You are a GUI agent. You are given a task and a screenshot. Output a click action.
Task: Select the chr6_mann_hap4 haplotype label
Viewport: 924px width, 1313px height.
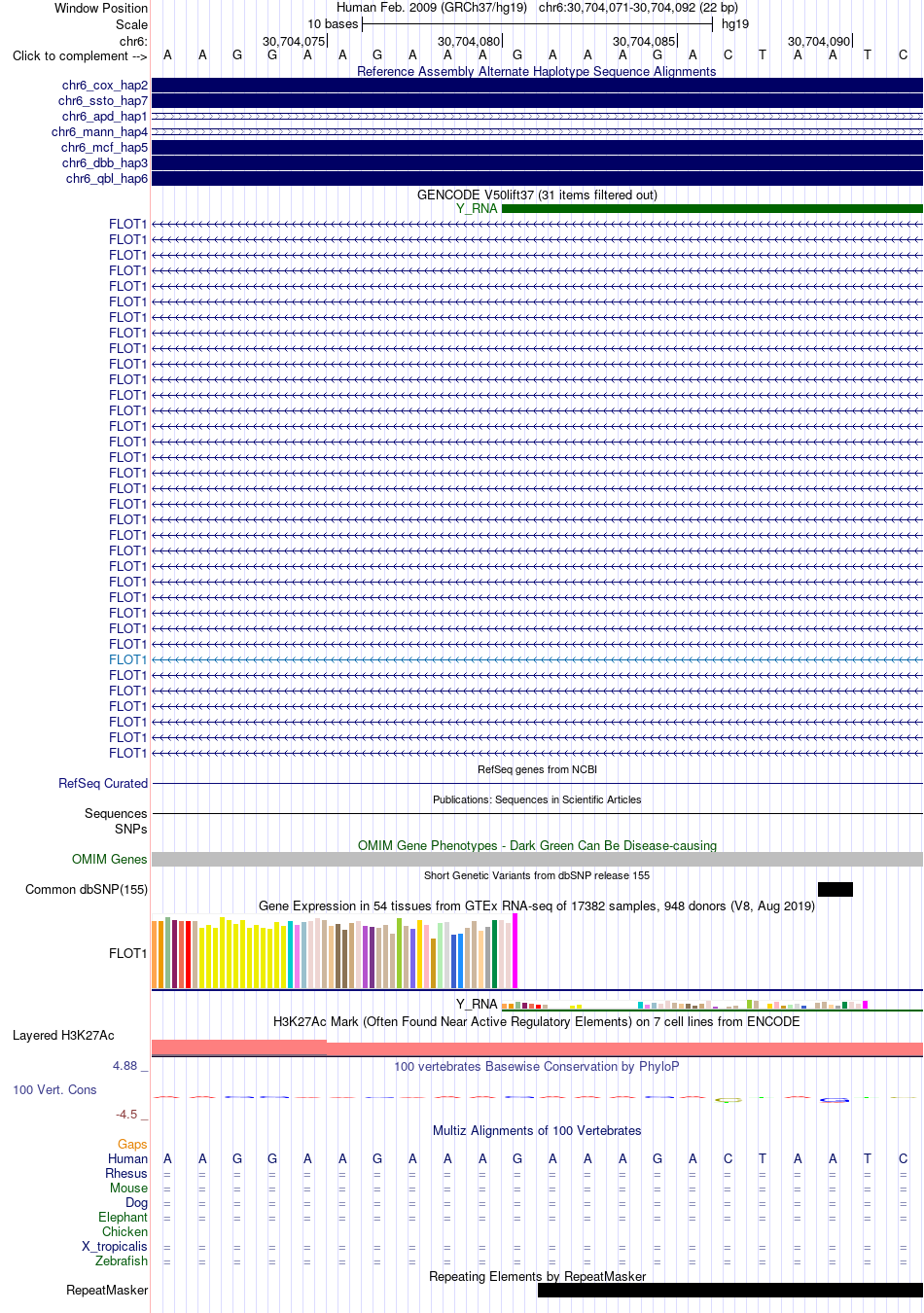point(100,132)
